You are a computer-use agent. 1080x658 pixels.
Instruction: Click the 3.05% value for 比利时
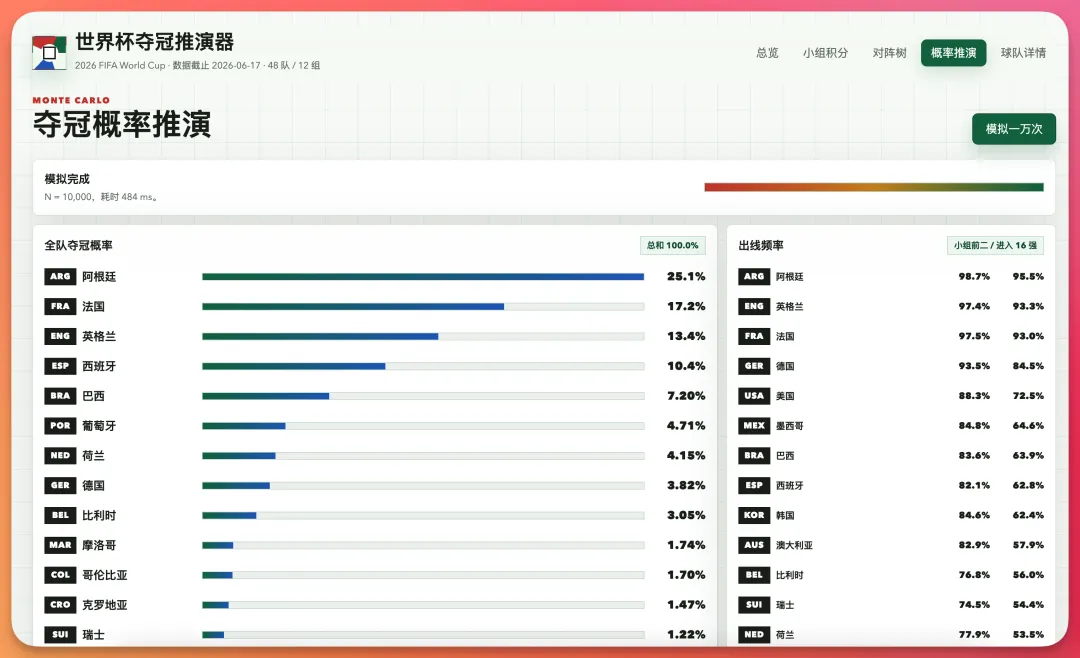(686, 515)
